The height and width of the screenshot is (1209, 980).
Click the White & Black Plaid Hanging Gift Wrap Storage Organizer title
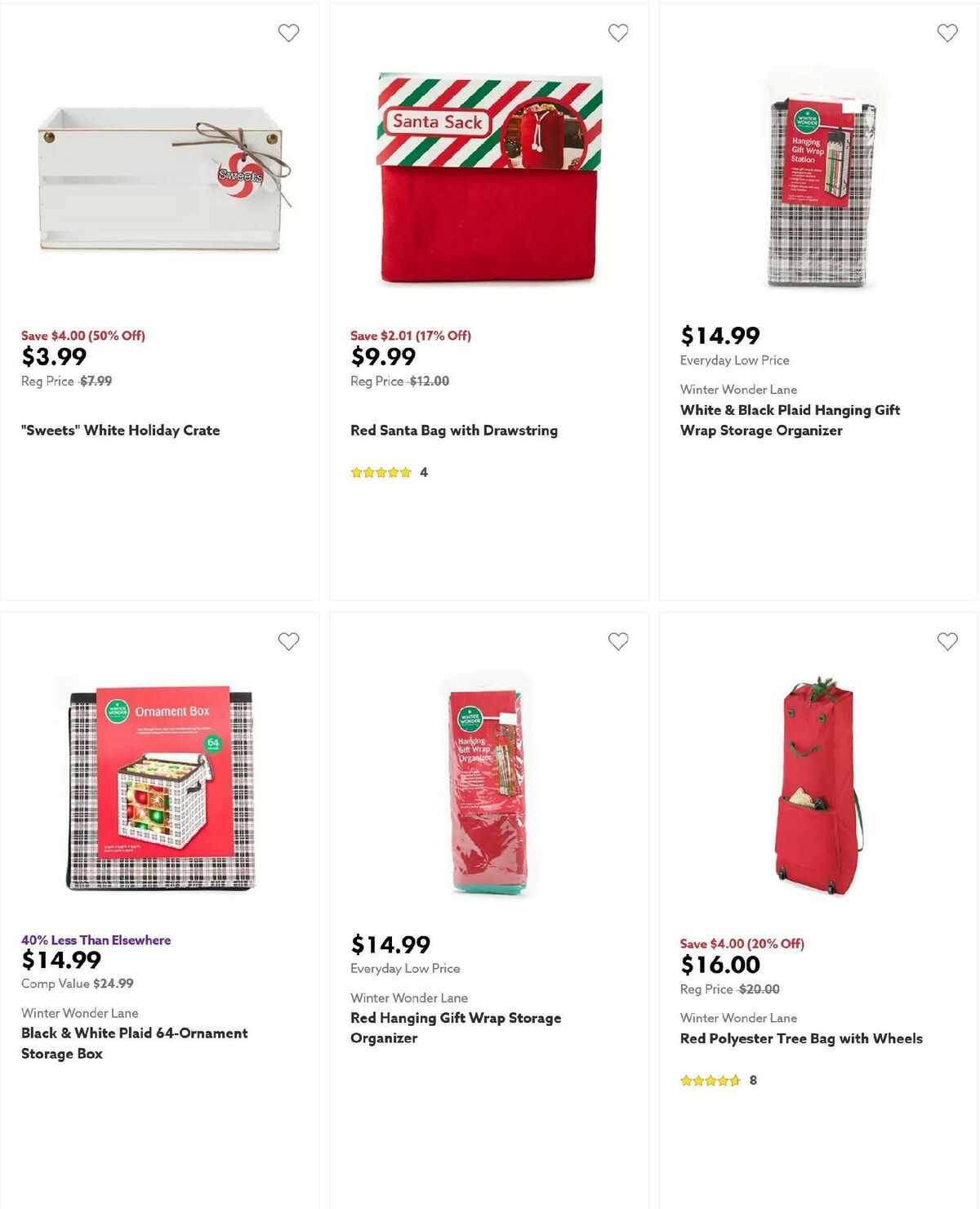790,420
